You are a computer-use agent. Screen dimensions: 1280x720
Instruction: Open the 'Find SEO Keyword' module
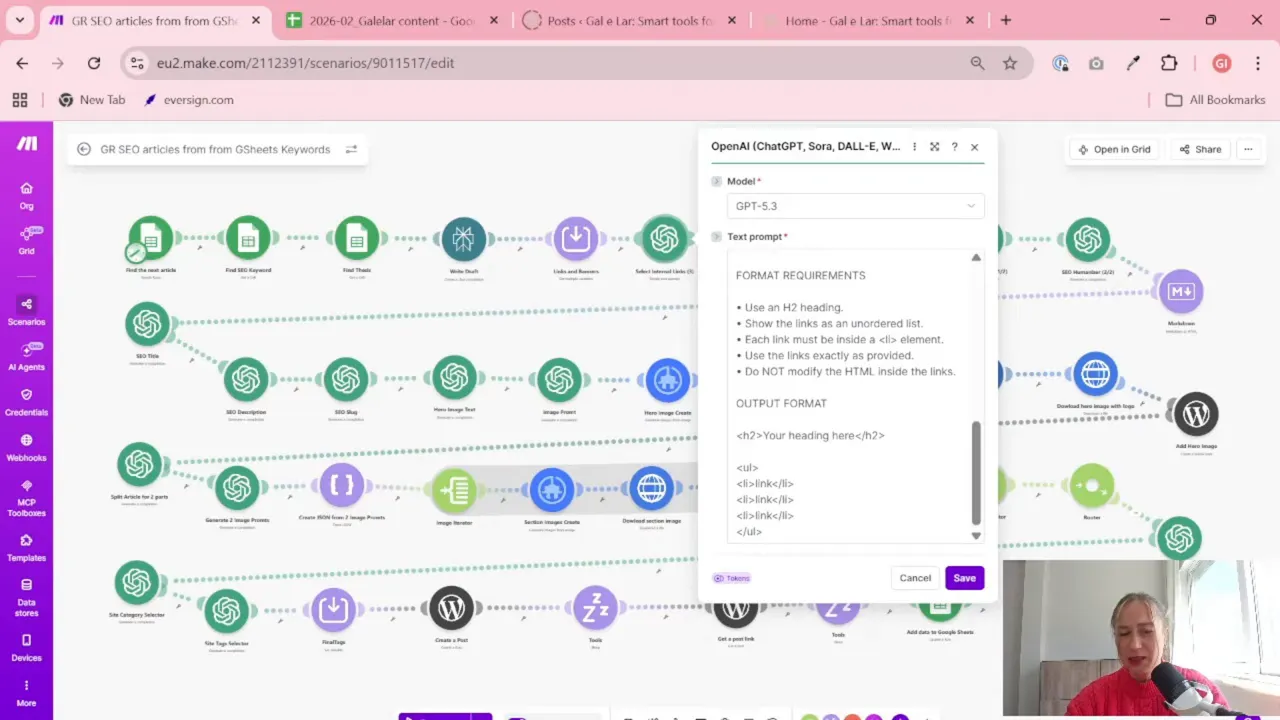(248, 238)
